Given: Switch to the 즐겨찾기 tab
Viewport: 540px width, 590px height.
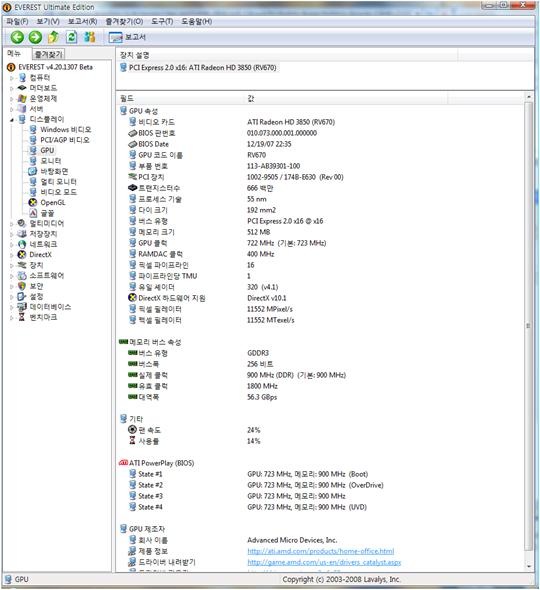Looking at the screenshot, I should coord(49,55).
